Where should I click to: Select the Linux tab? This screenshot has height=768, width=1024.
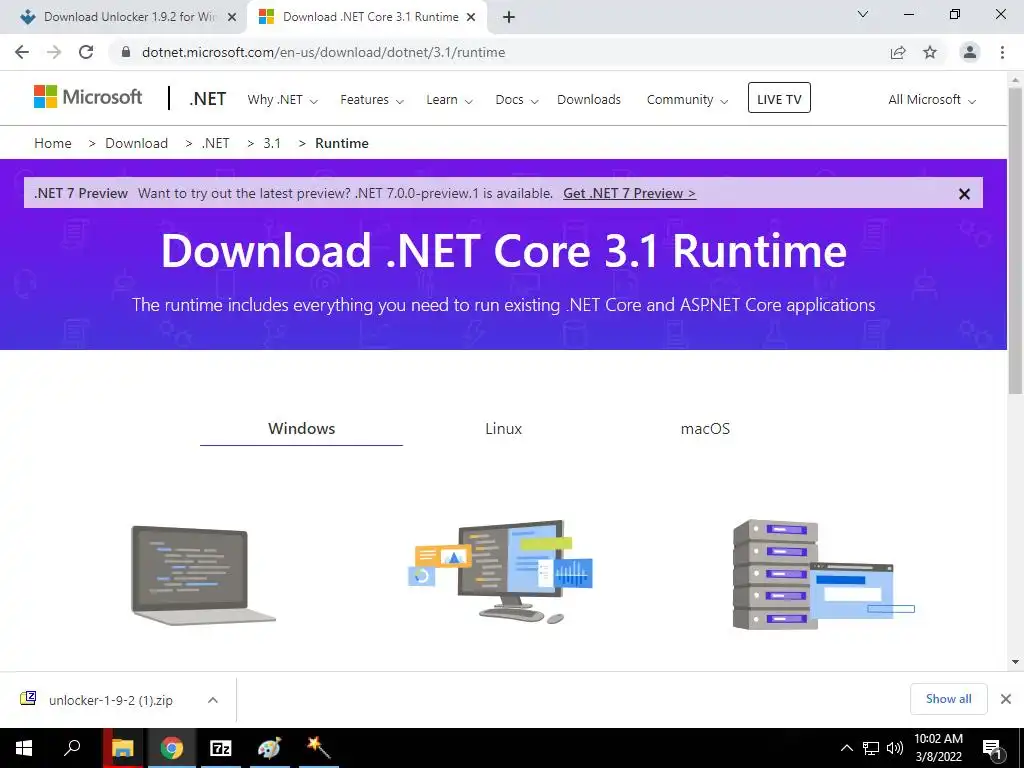[x=504, y=429]
